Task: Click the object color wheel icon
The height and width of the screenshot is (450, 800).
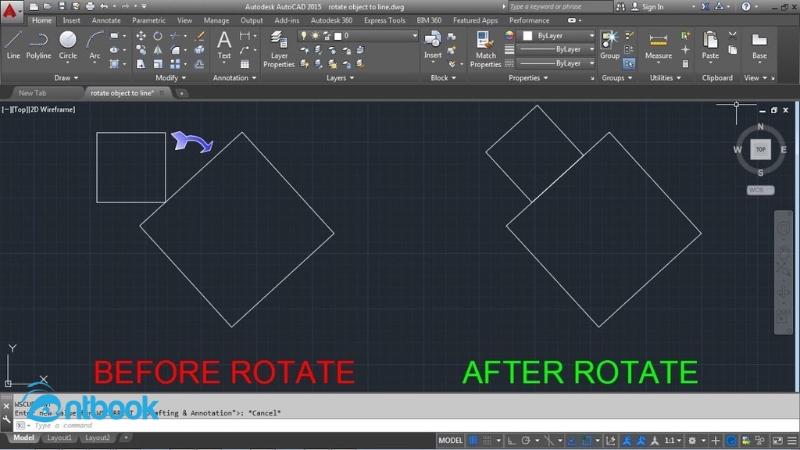Action: click(509, 36)
